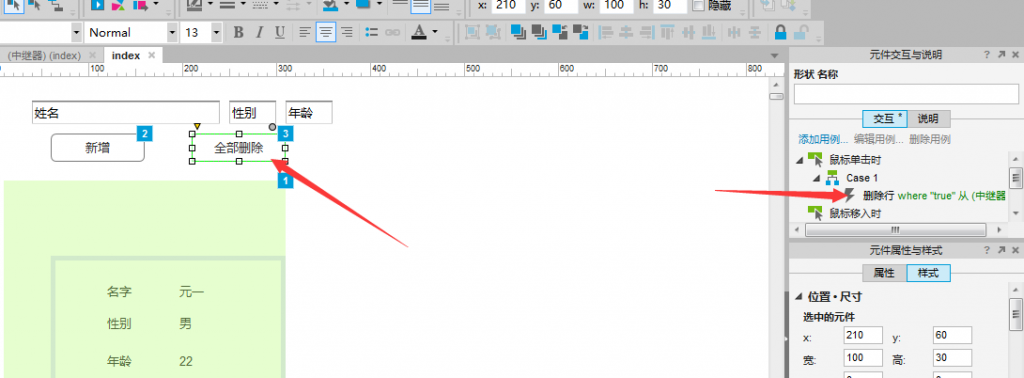Click the 新增 button on canvas

(97, 148)
